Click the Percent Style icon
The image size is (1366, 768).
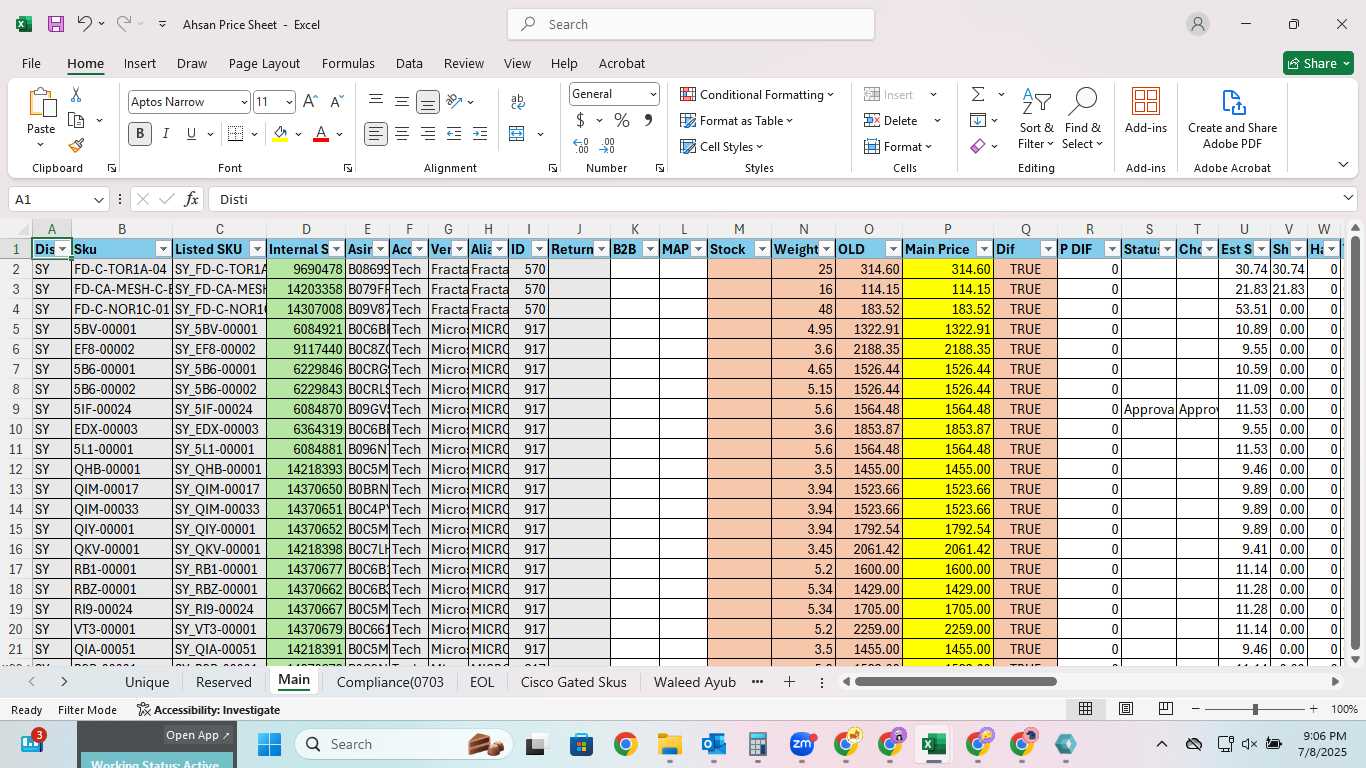point(622,120)
